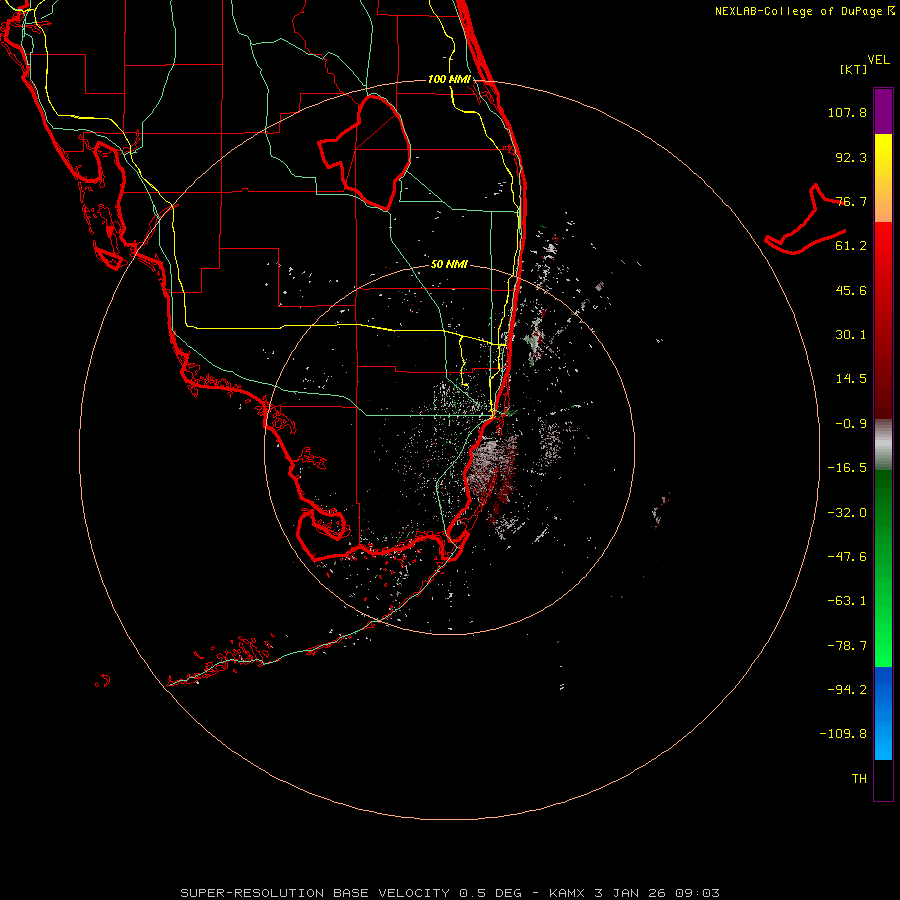Click the 100 NMI range ring label
Image resolution: width=900 pixels, height=900 pixels.
(449, 79)
